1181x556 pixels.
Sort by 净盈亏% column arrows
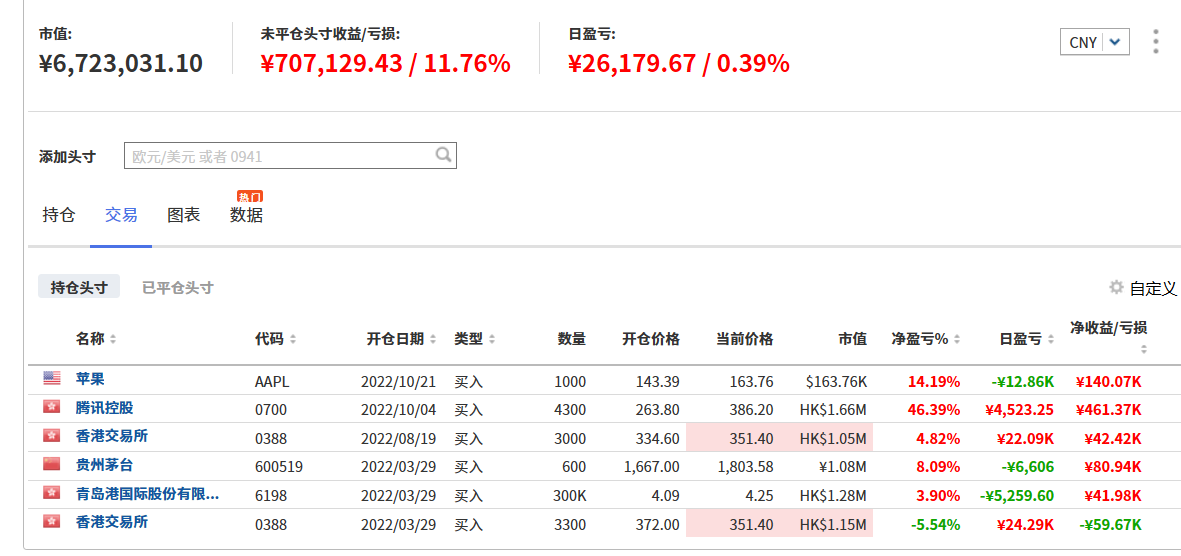(957, 340)
